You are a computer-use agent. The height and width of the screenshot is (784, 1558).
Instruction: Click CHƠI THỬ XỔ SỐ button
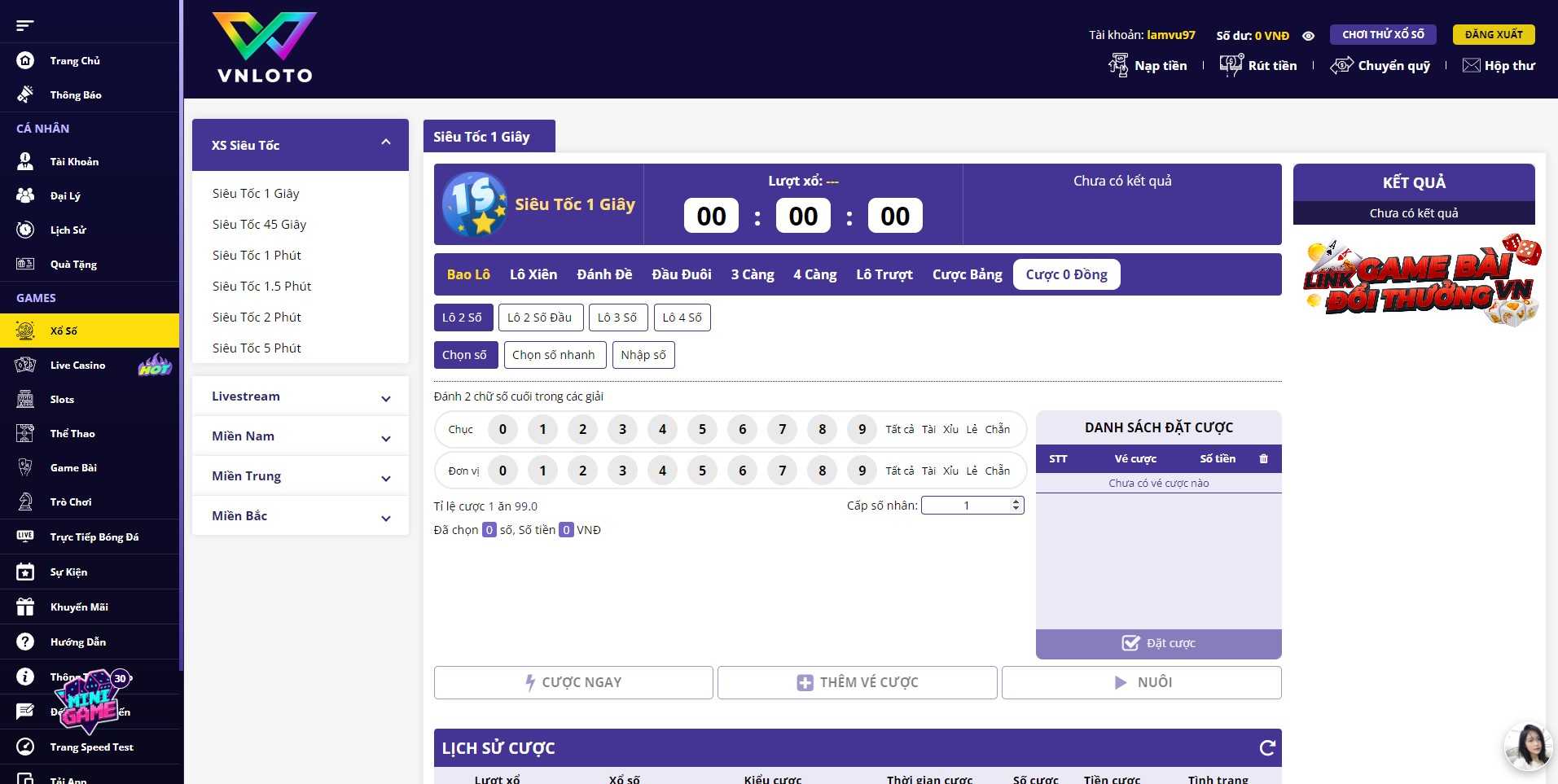1383,34
